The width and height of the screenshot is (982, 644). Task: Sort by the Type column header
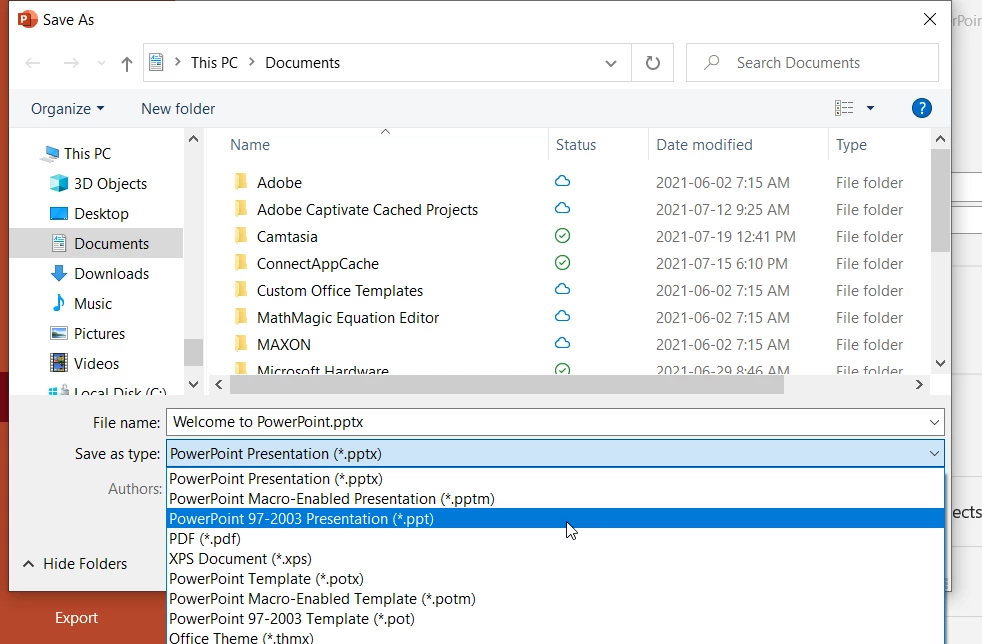point(851,145)
